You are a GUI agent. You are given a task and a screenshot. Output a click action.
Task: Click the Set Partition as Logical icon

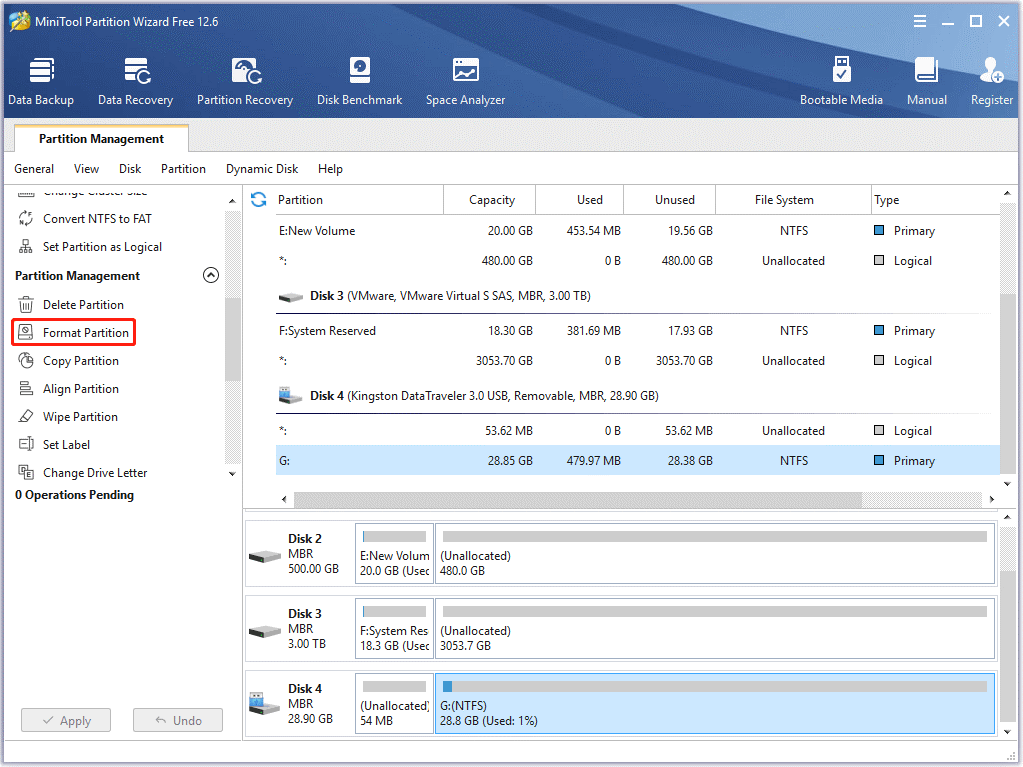[25, 247]
